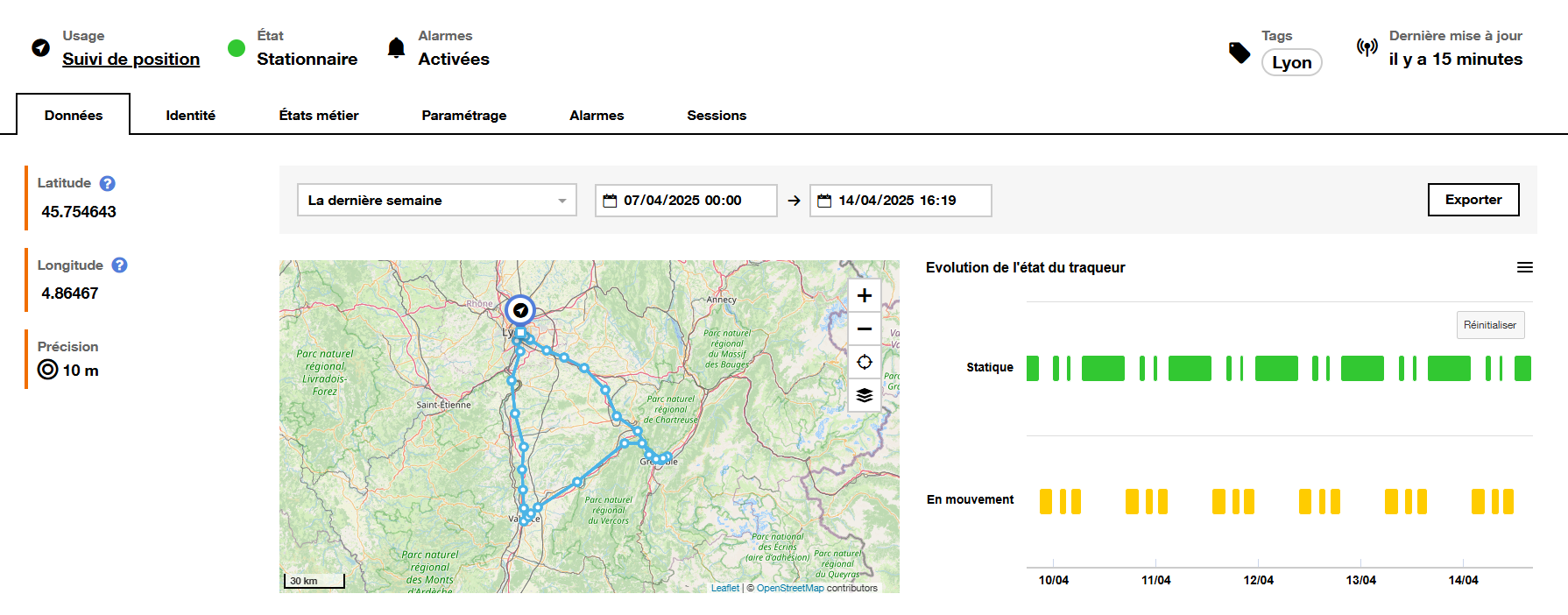1568x615 pixels.
Task: Switch to the Identité tab
Action: (190, 116)
